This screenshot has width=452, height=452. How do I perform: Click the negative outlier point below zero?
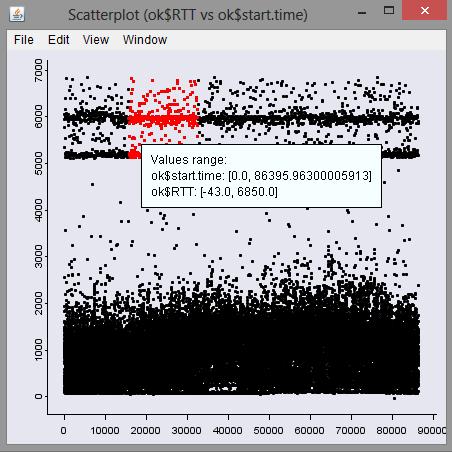click(394, 398)
